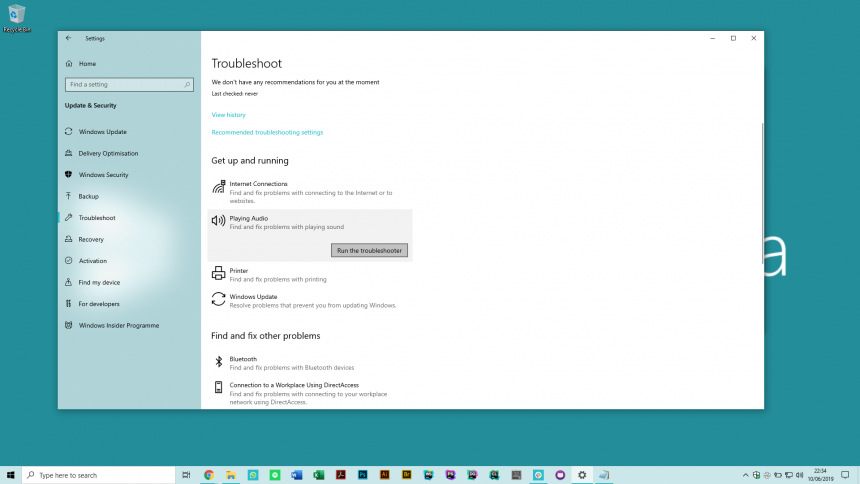Click the Printer icon
860x484 pixels.
click(218, 273)
